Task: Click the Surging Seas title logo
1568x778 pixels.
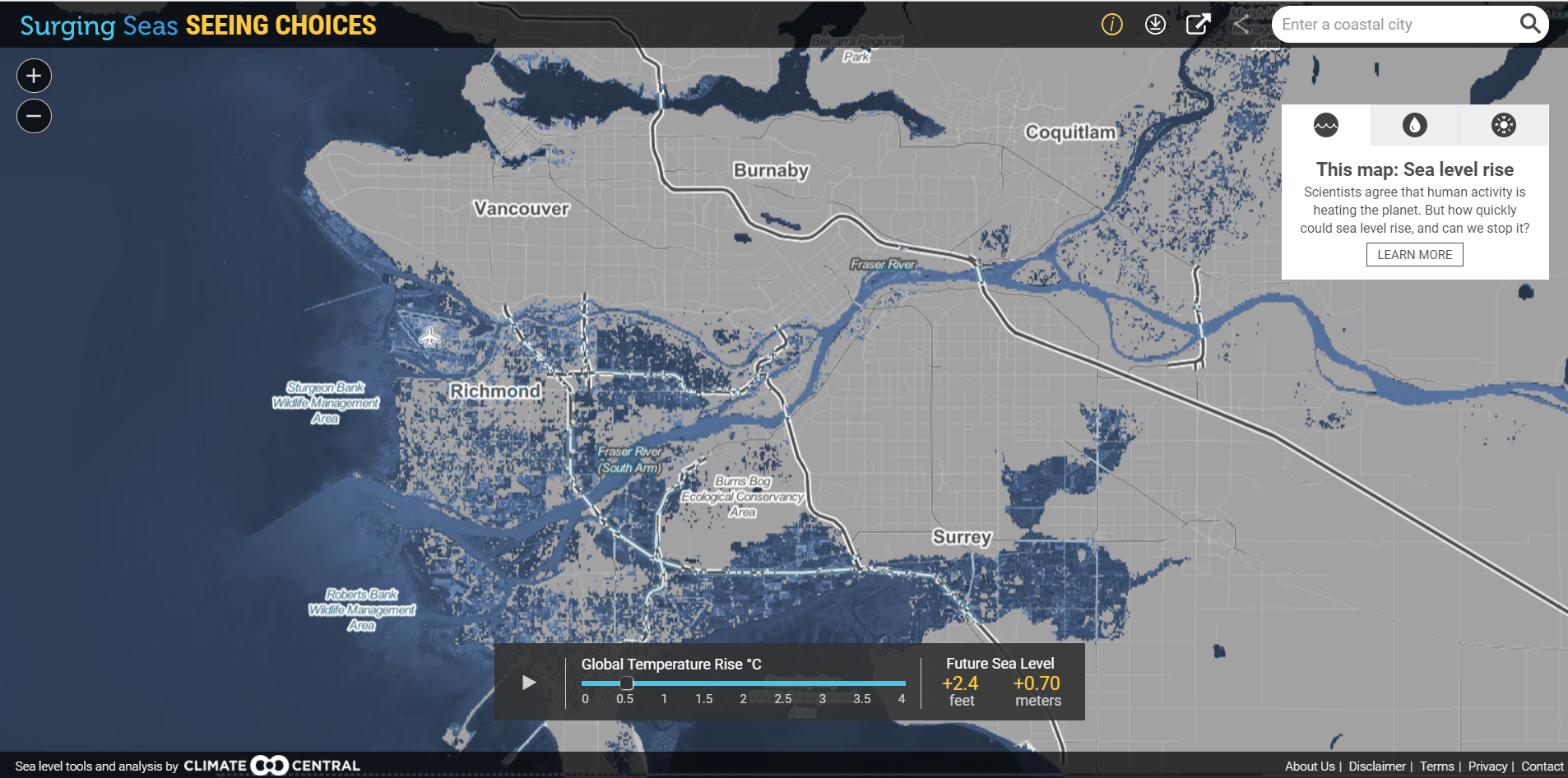Action: (x=197, y=25)
